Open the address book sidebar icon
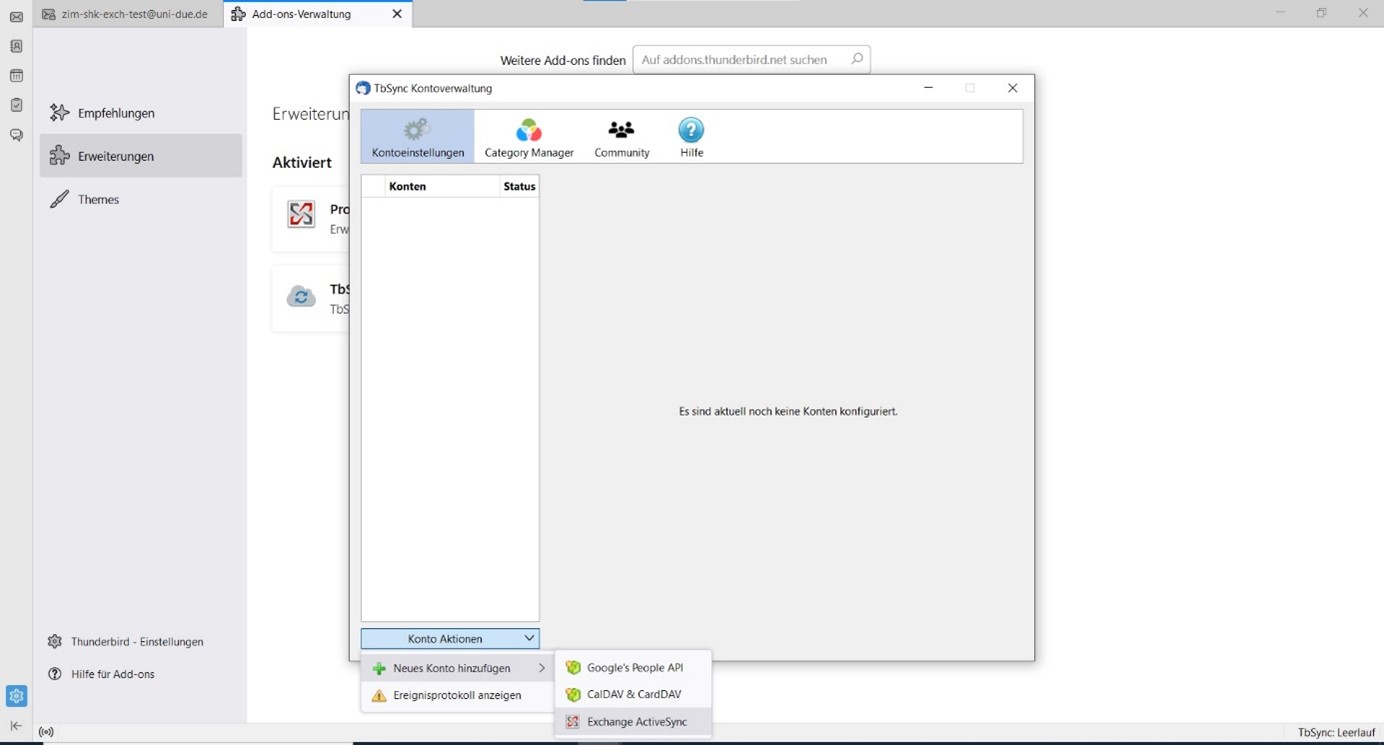 (x=16, y=46)
